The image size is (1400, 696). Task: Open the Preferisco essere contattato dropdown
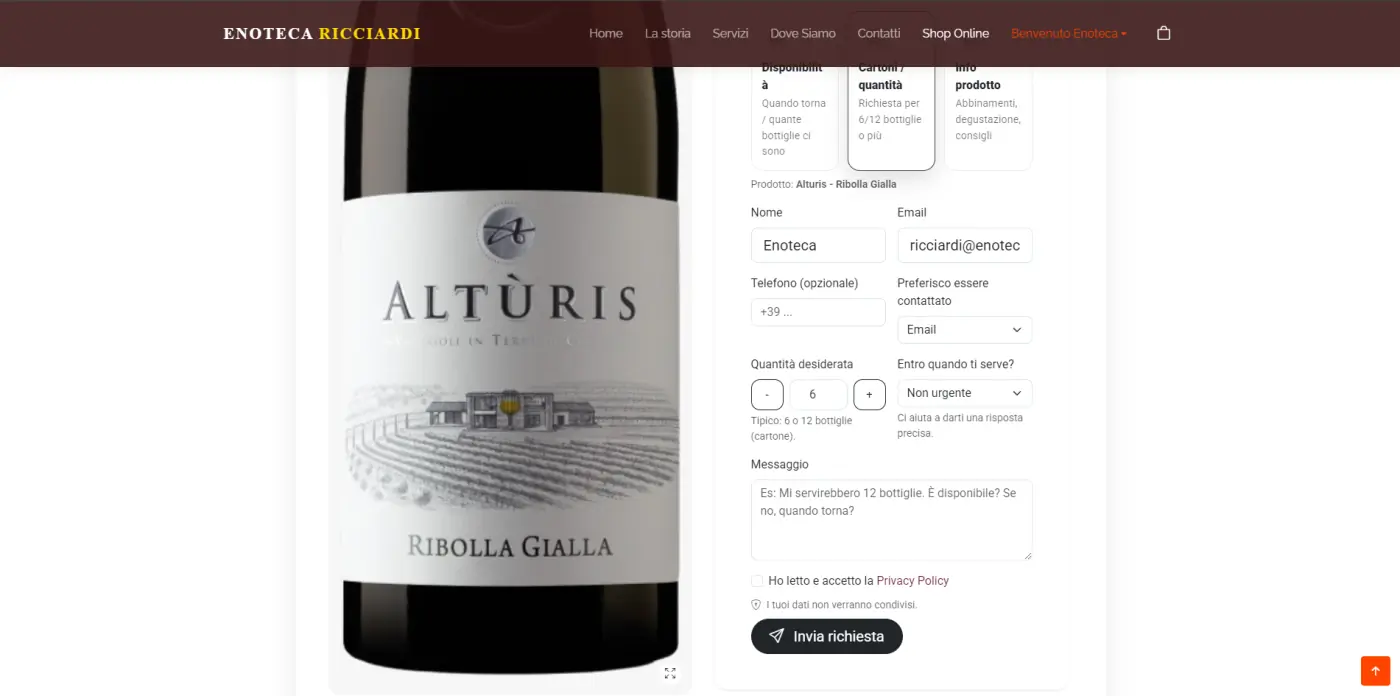[964, 330]
